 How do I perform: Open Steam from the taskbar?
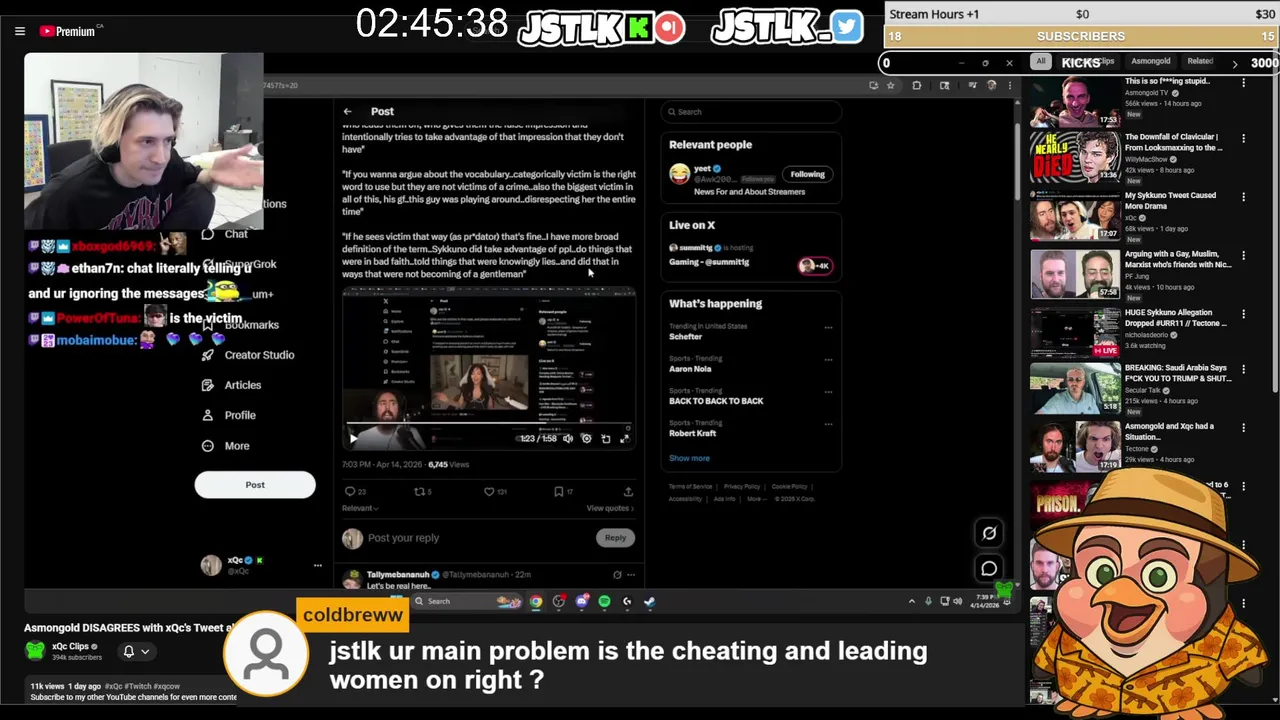[x=650, y=602]
